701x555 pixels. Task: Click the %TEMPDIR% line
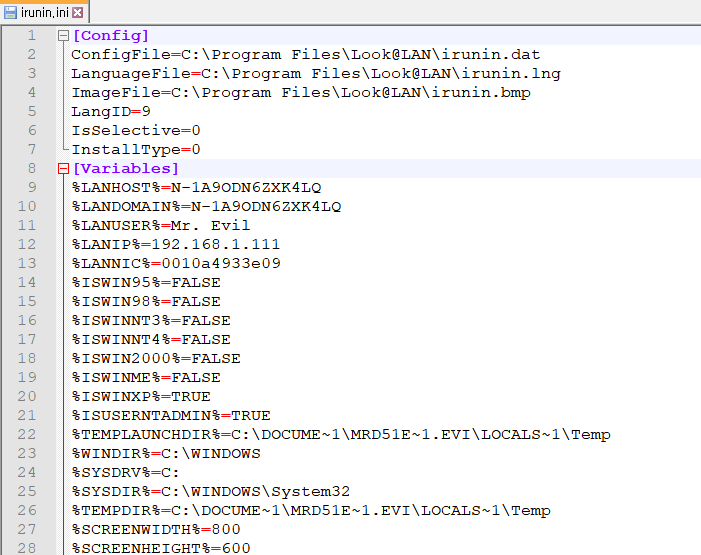click(311, 511)
